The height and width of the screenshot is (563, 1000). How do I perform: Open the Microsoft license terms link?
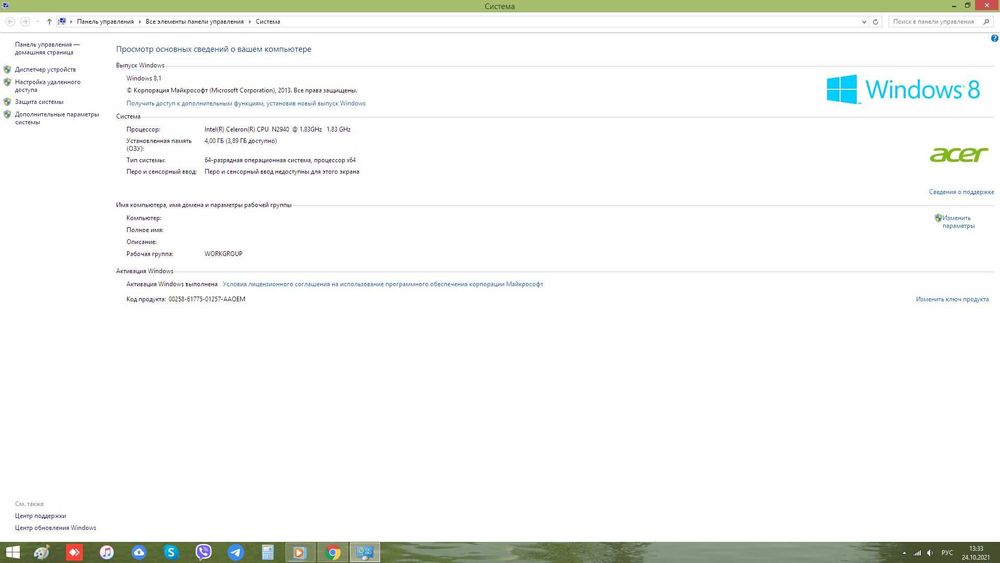(383, 284)
